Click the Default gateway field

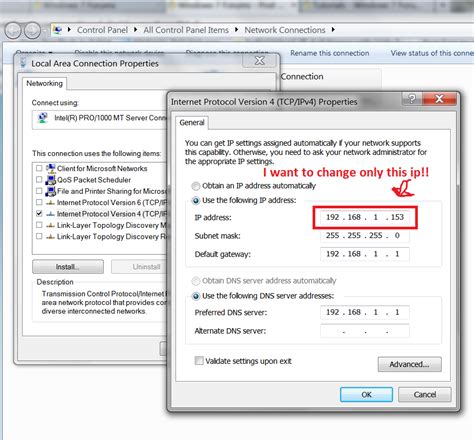(x=365, y=254)
